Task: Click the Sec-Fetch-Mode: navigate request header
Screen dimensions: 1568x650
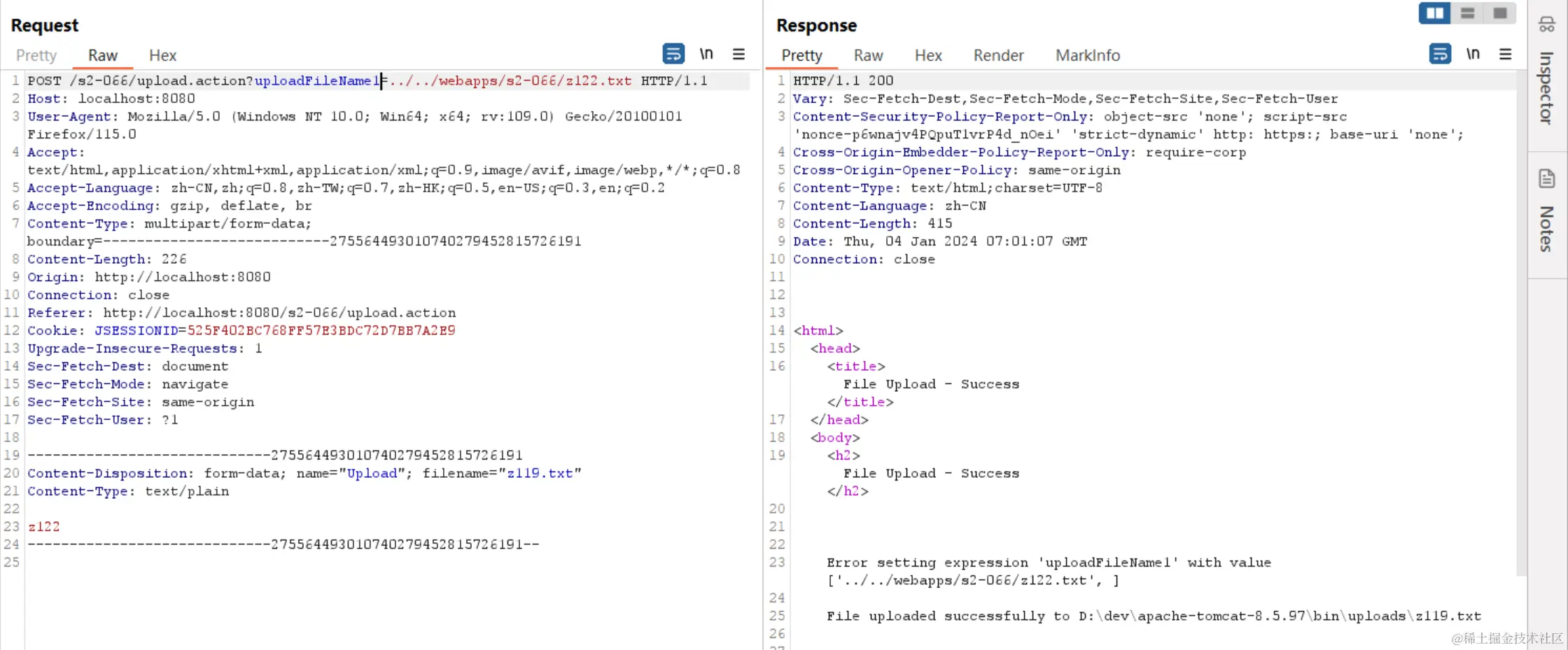Action: coord(127,384)
